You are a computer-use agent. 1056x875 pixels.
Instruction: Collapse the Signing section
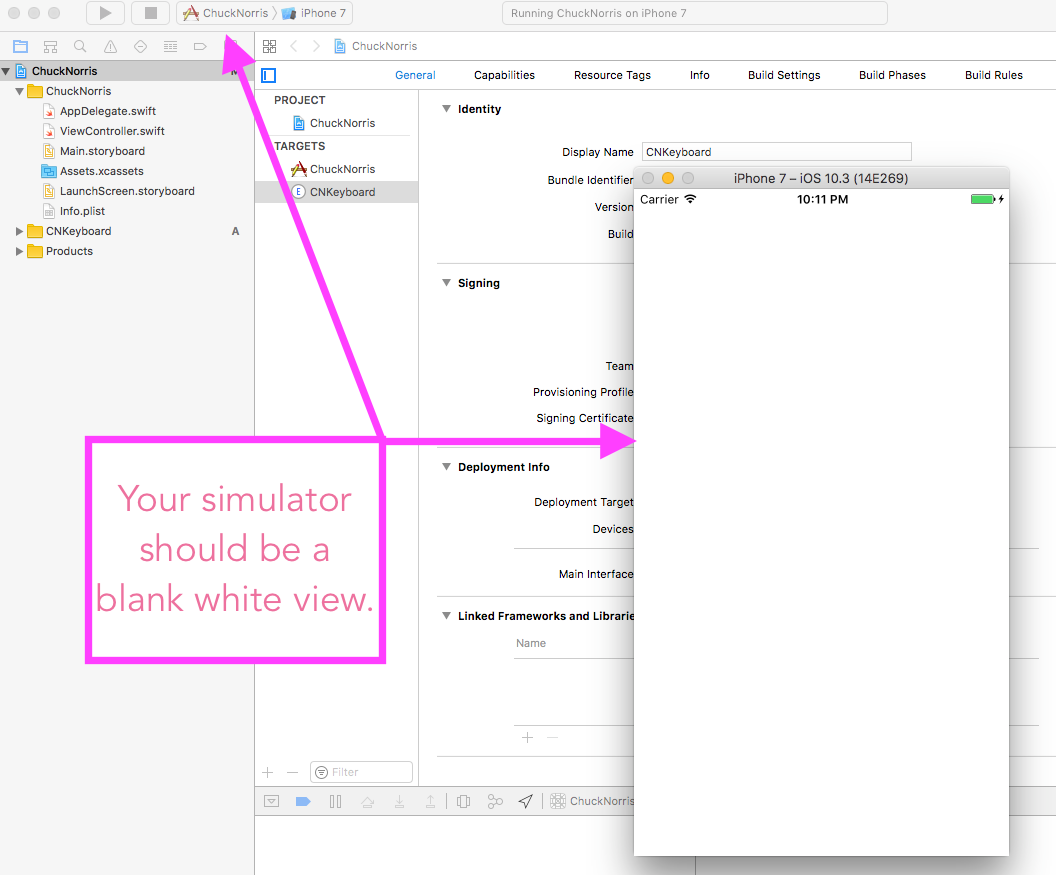pos(446,283)
